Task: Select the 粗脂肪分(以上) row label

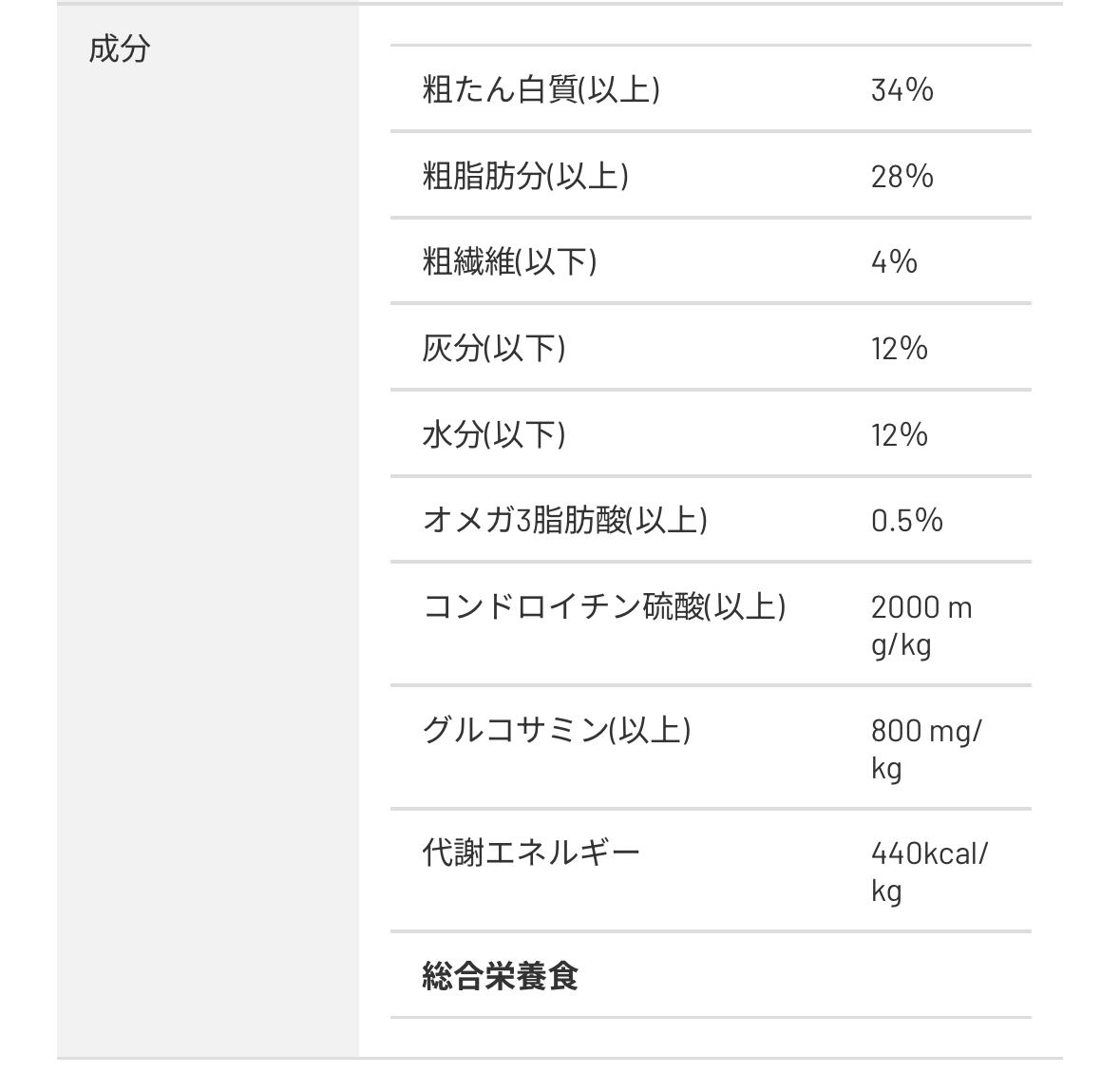Action: [525, 176]
